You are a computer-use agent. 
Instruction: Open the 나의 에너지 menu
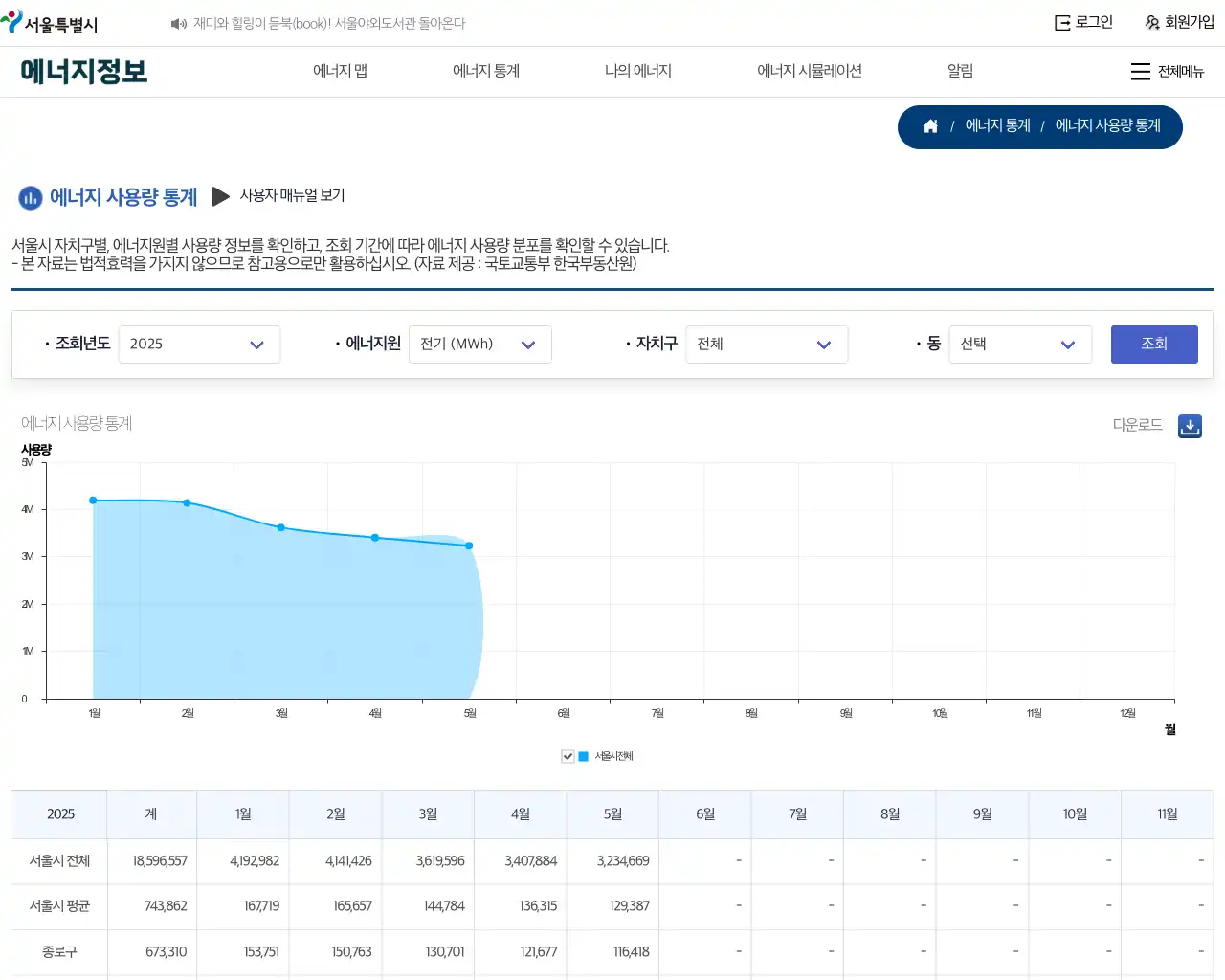coord(638,71)
